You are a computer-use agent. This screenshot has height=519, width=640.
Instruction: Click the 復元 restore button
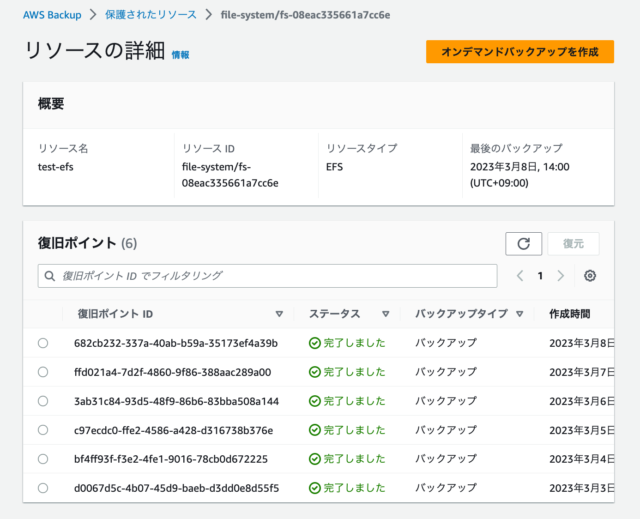pos(573,244)
